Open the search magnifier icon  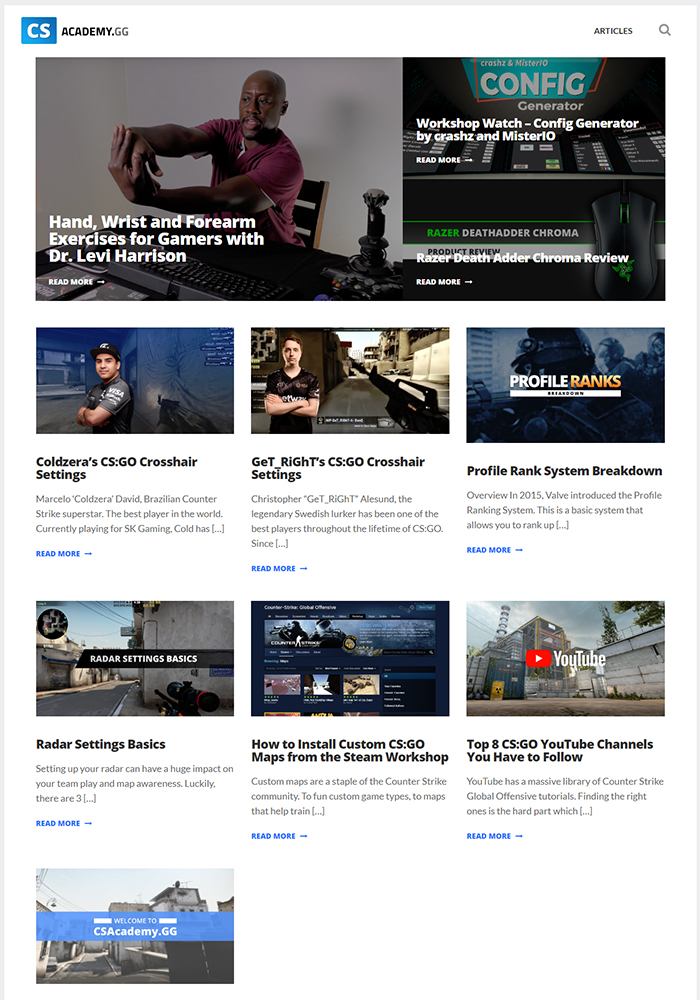coord(664,30)
